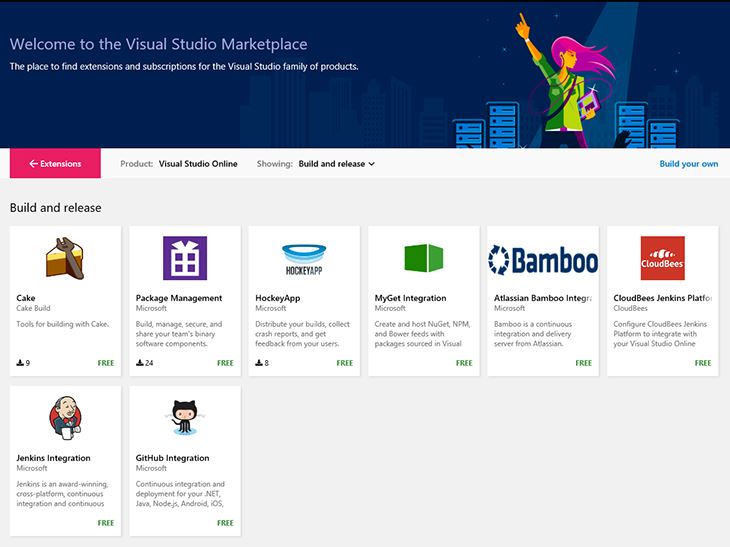This screenshot has height=547, width=730.
Task: Open the GitHub Integration extension title
Action: coord(172,458)
